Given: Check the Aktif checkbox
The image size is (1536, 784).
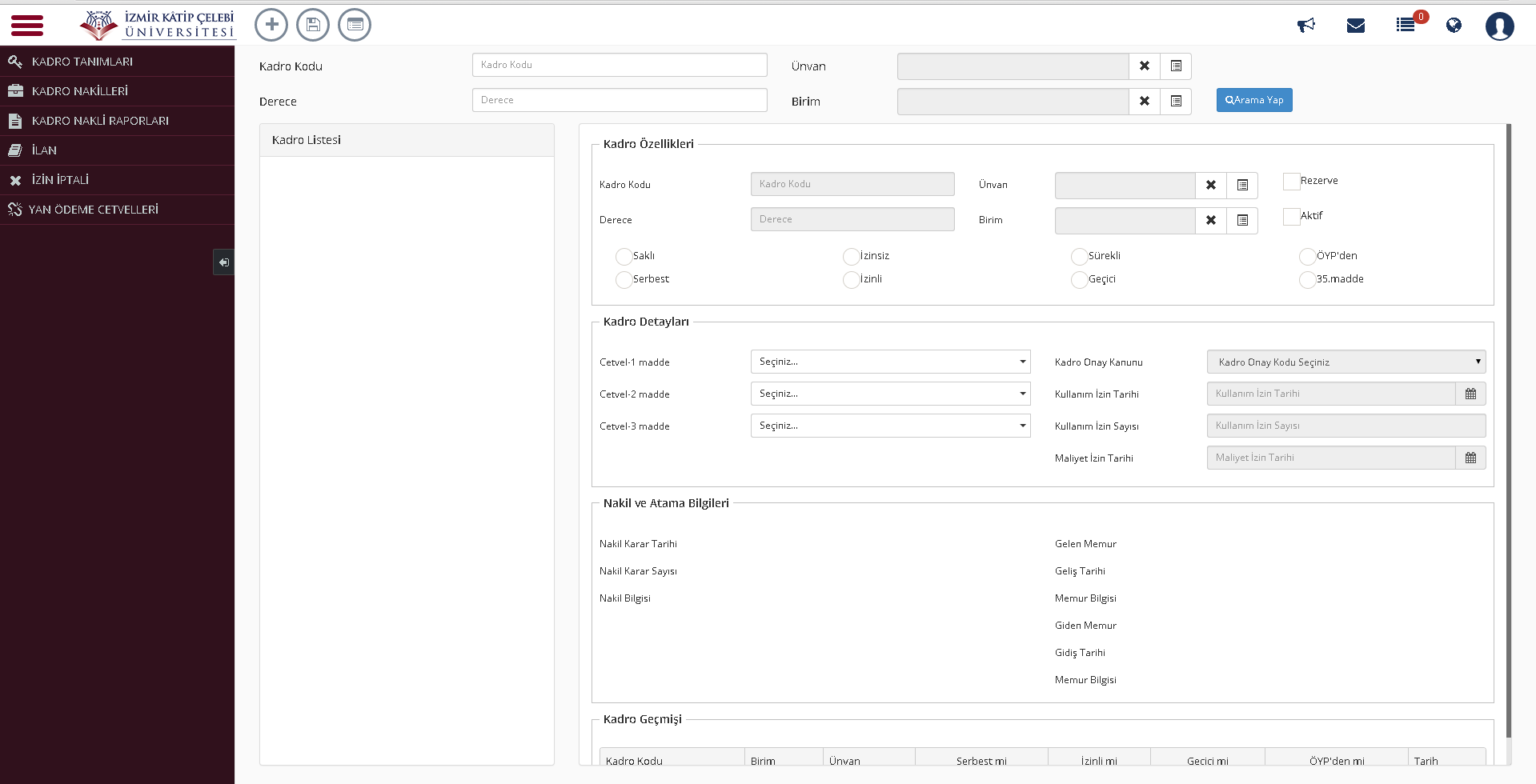Looking at the screenshot, I should pos(1291,217).
